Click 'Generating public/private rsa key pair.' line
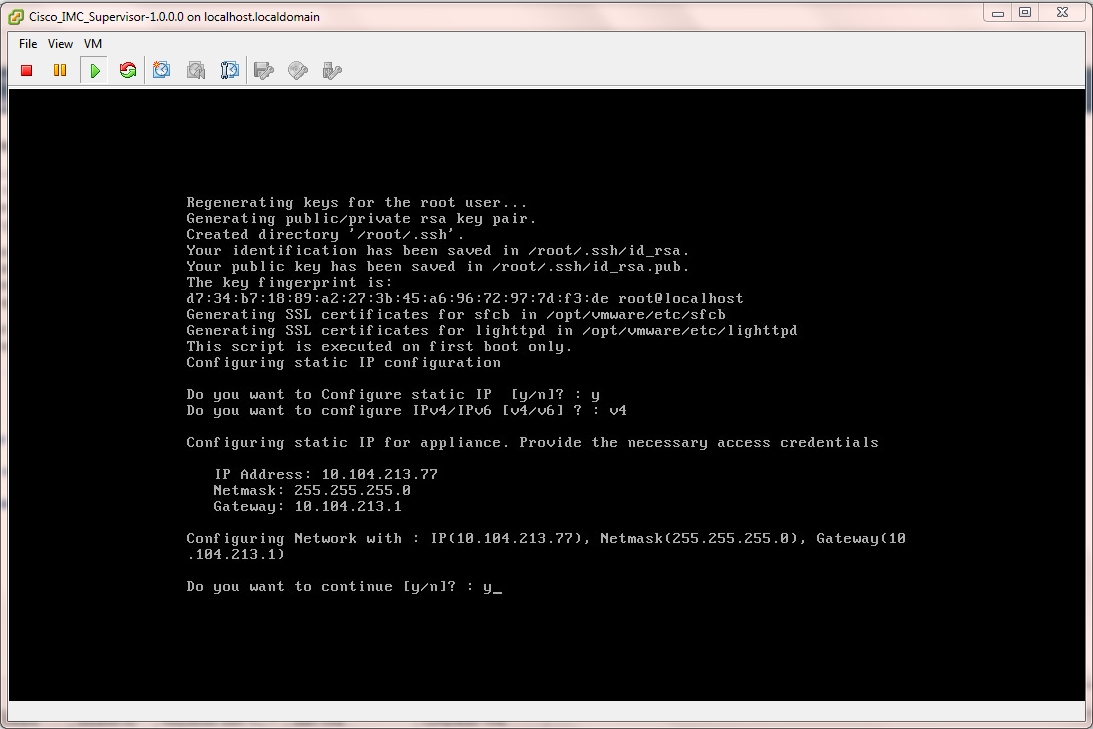Image resolution: width=1093 pixels, height=729 pixels. [x=361, y=219]
